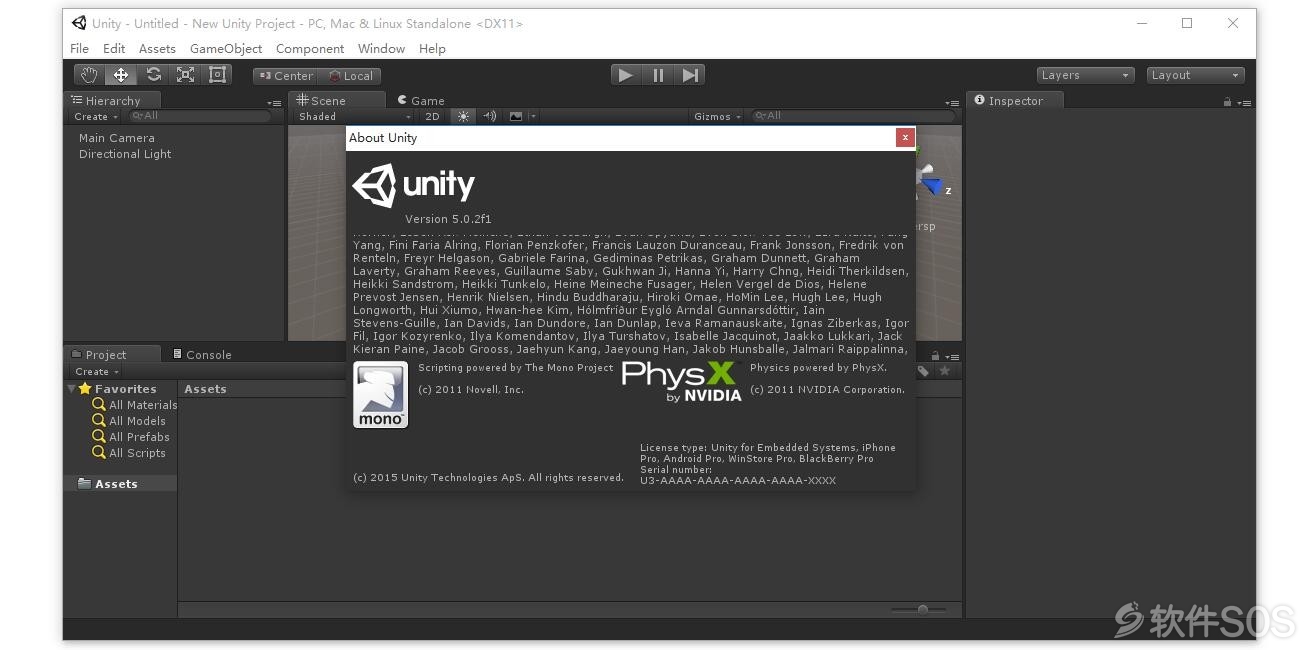
Task: Open the File menu
Action: tap(80, 49)
